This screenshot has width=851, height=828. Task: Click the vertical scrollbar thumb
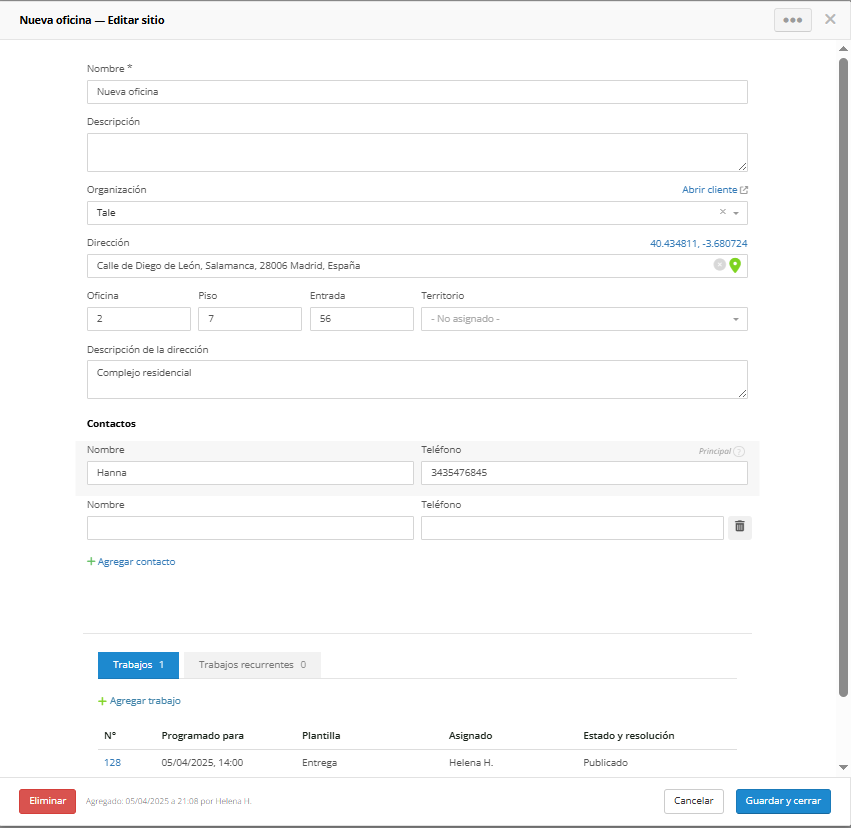tap(843, 377)
